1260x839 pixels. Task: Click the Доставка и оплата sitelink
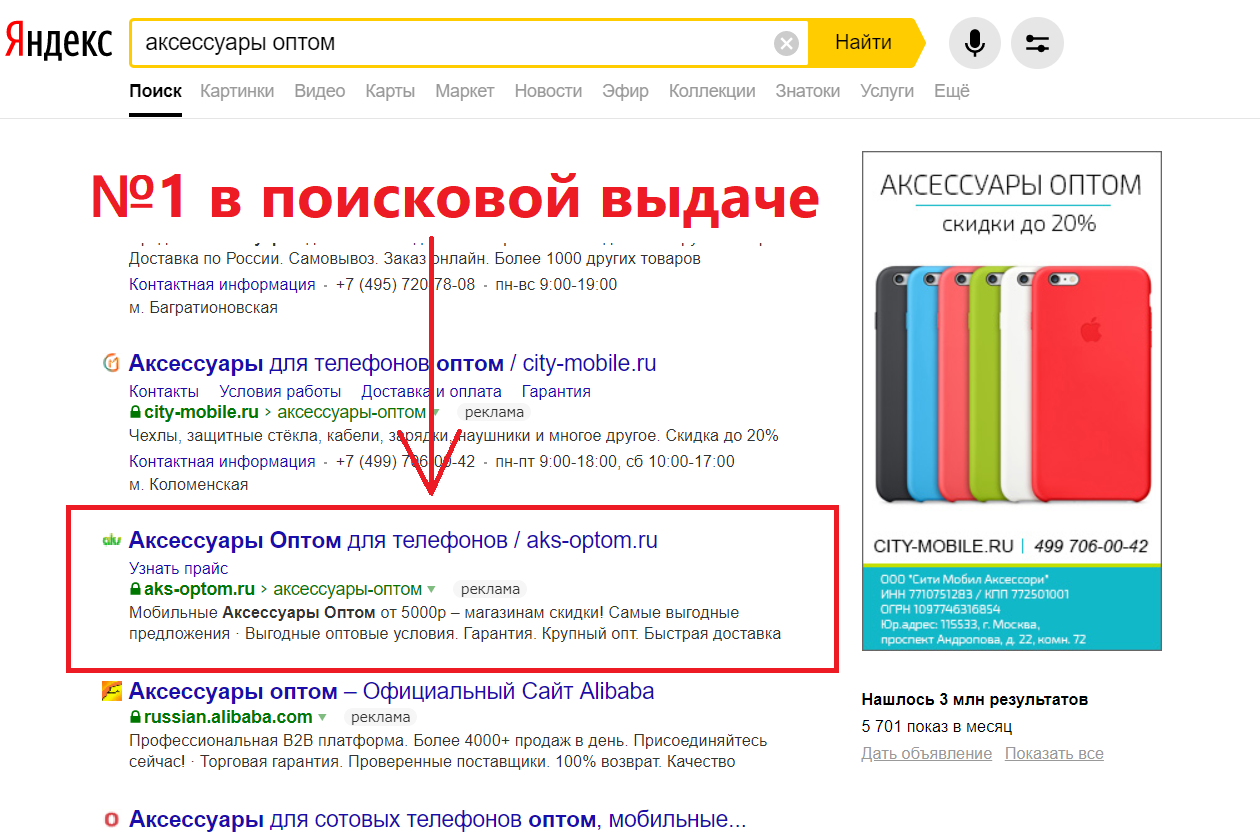pyautogui.click(x=431, y=391)
